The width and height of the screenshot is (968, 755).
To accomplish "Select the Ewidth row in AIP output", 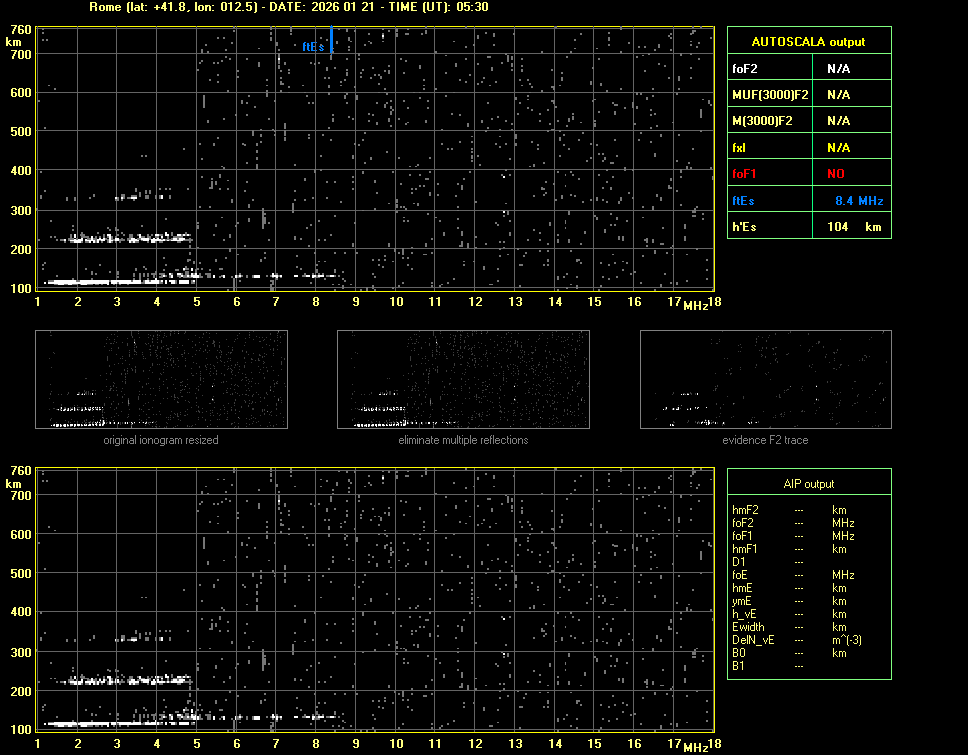I will point(748,627).
